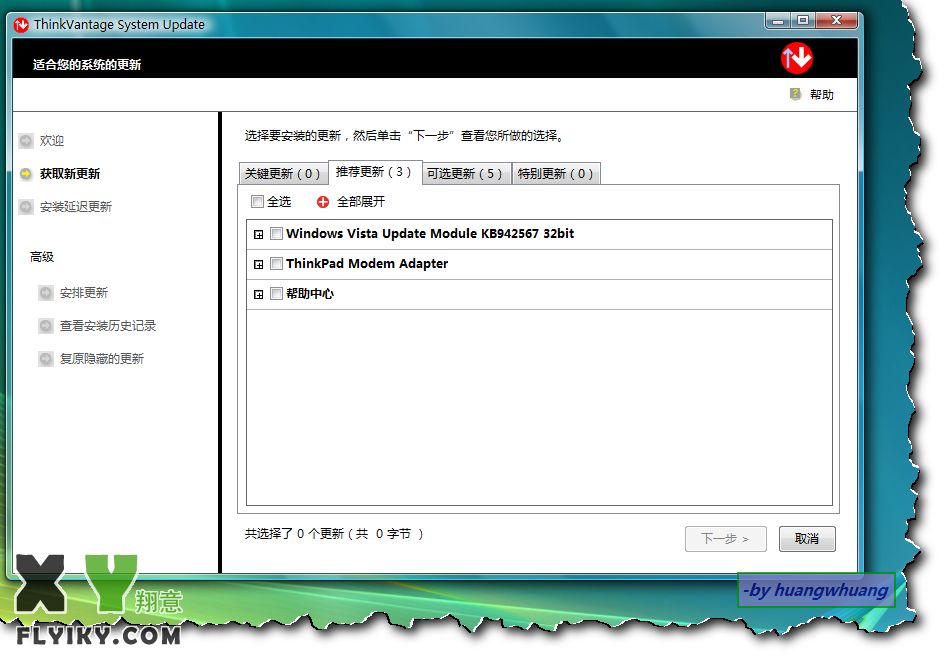The width and height of the screenshot is (945, 656).
Task: Click the arrow icon beside 安排更新
Action: tap(46, 293)
